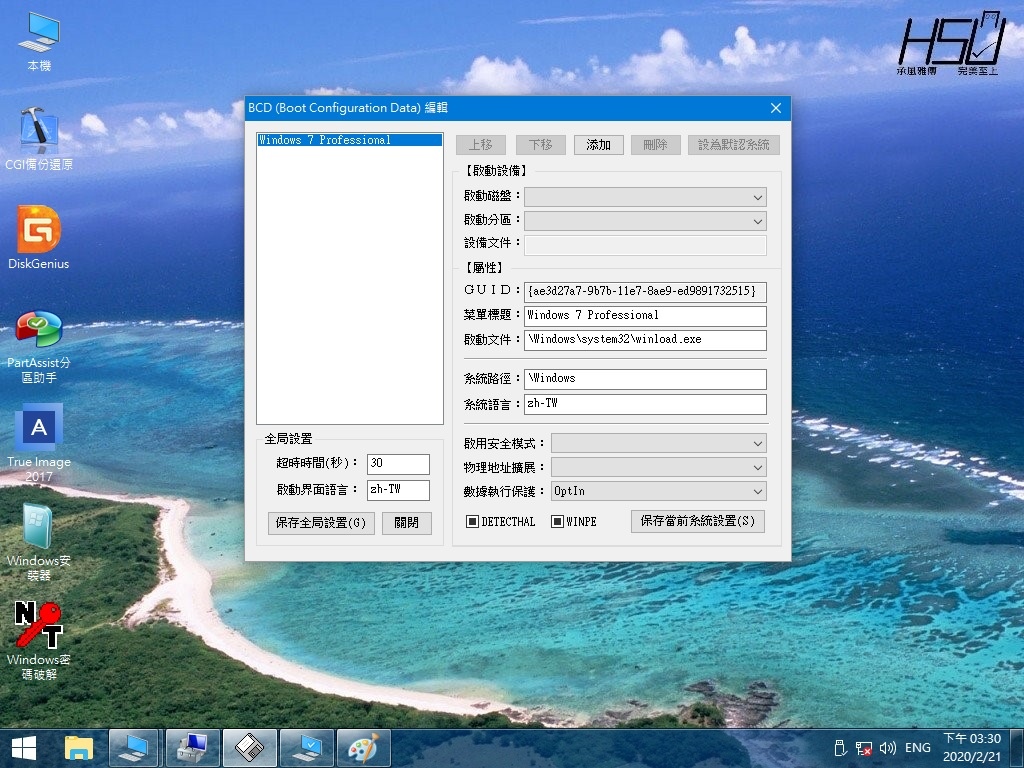Click the 下移 button
Viewport: 1024px width, 768px height.
pyautogui.click(x=541, y=145)
